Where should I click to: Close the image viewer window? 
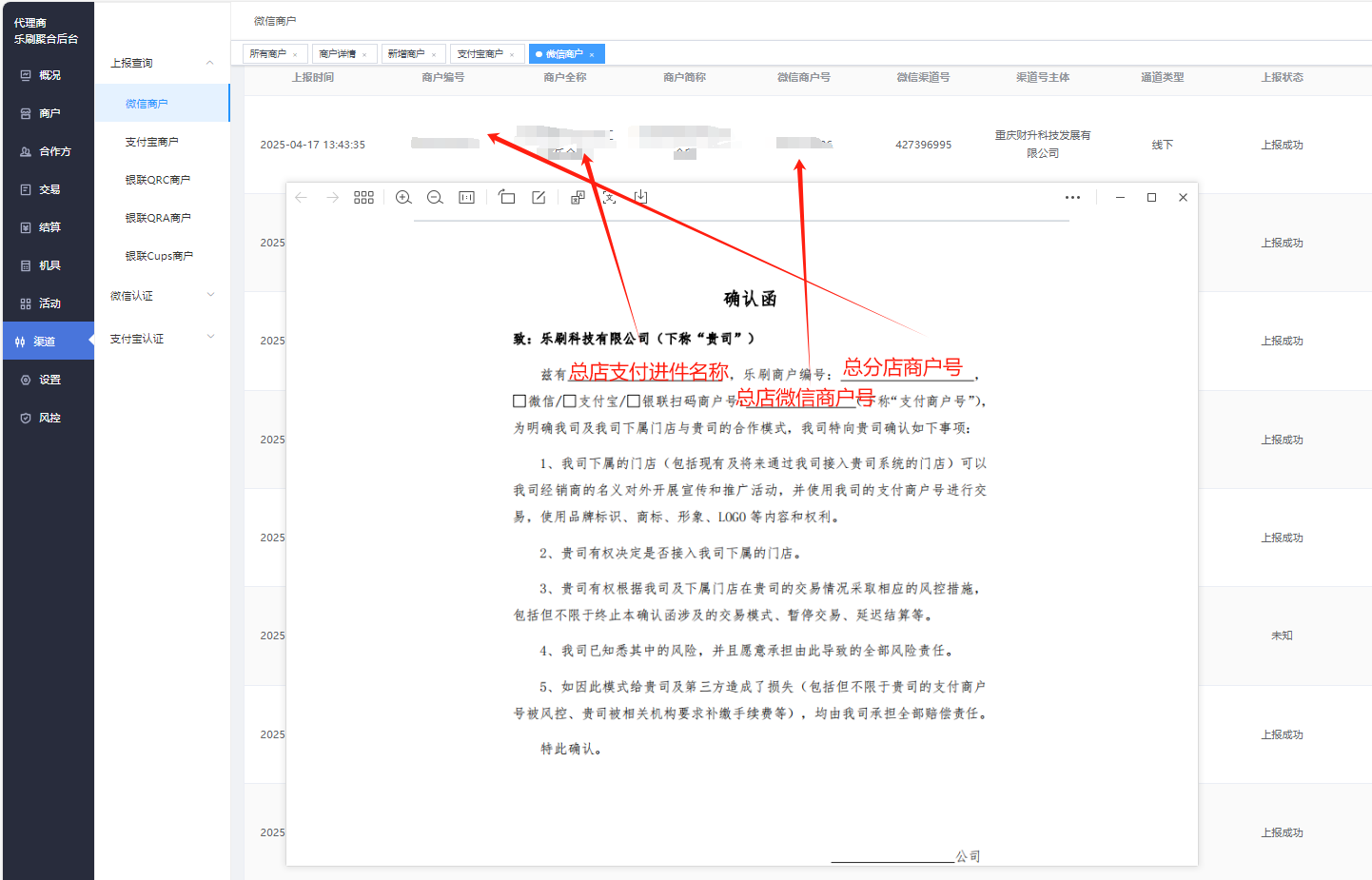[1183, 197]
